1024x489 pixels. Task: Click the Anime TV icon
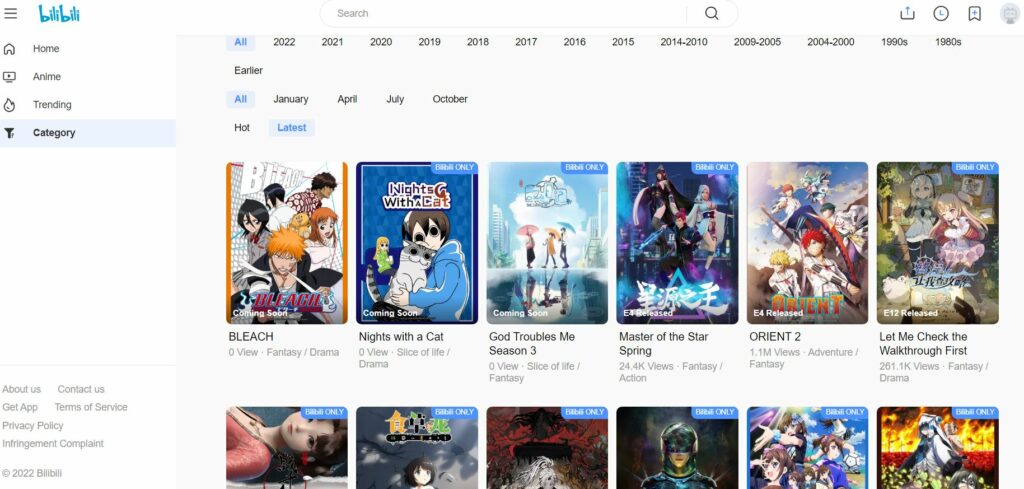coord(9,77)
